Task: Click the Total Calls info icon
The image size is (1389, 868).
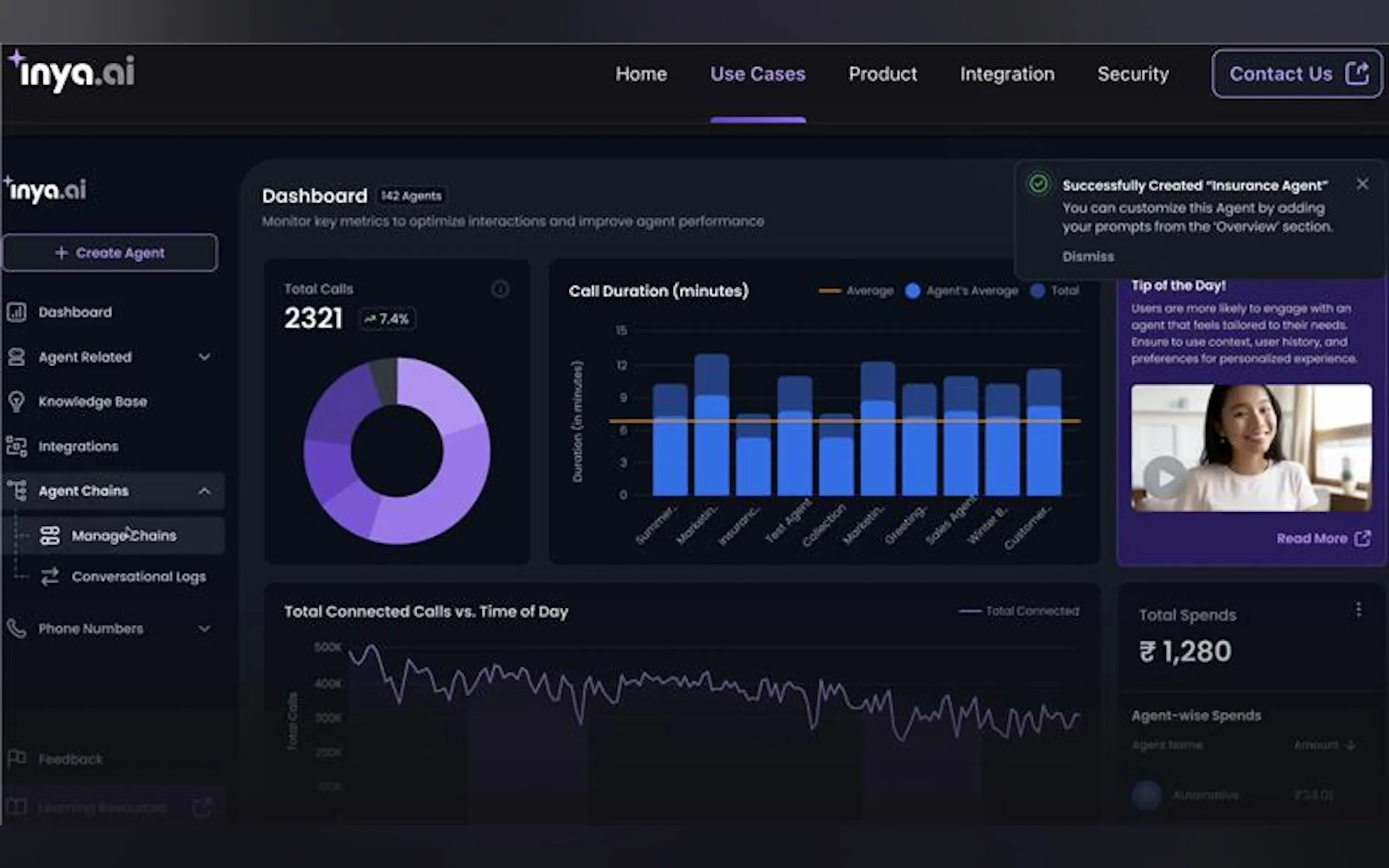Action: tap(500, 289)
